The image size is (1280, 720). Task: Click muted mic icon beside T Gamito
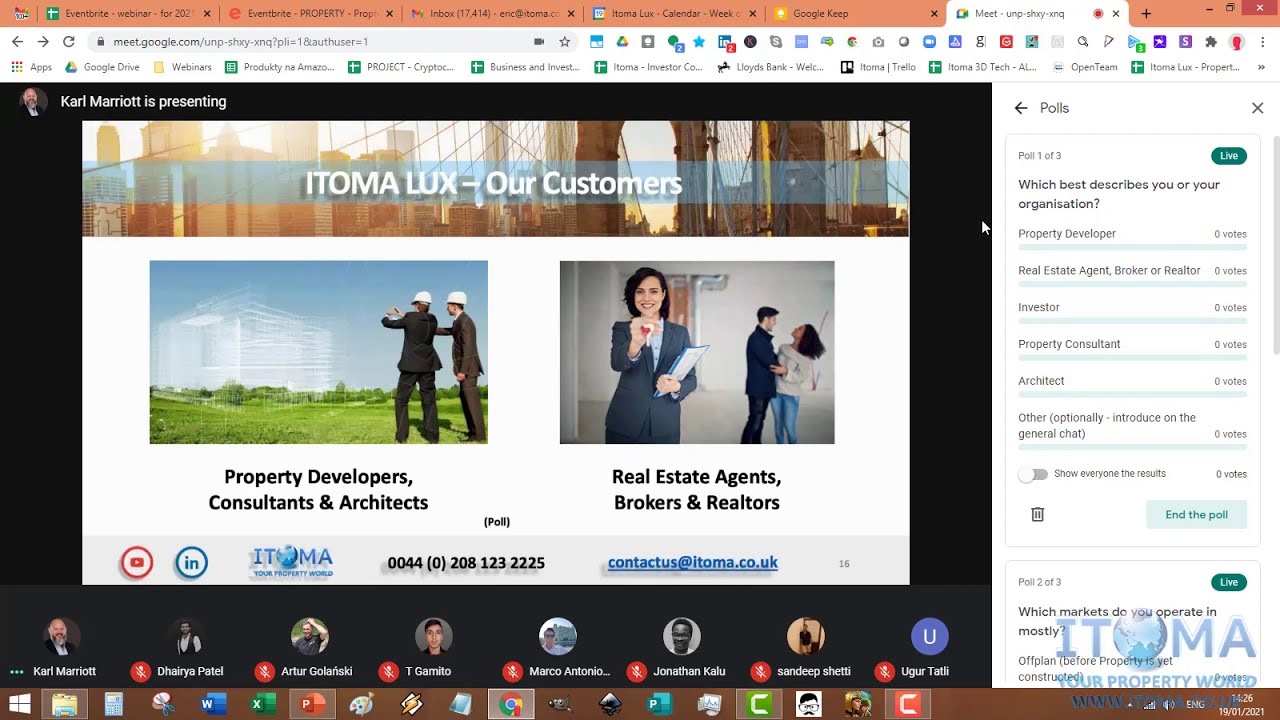(x=388, y=672)
